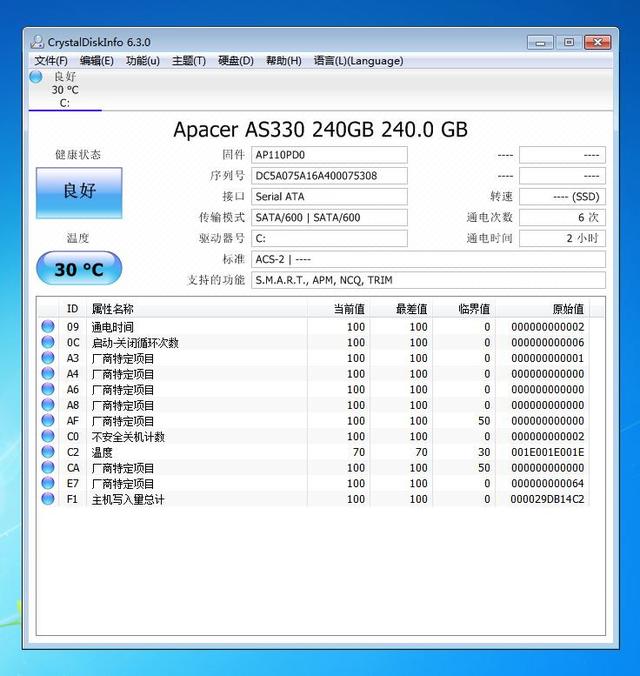
Task: Click raw value 000000000006
Action: click(x=548, y=342)
